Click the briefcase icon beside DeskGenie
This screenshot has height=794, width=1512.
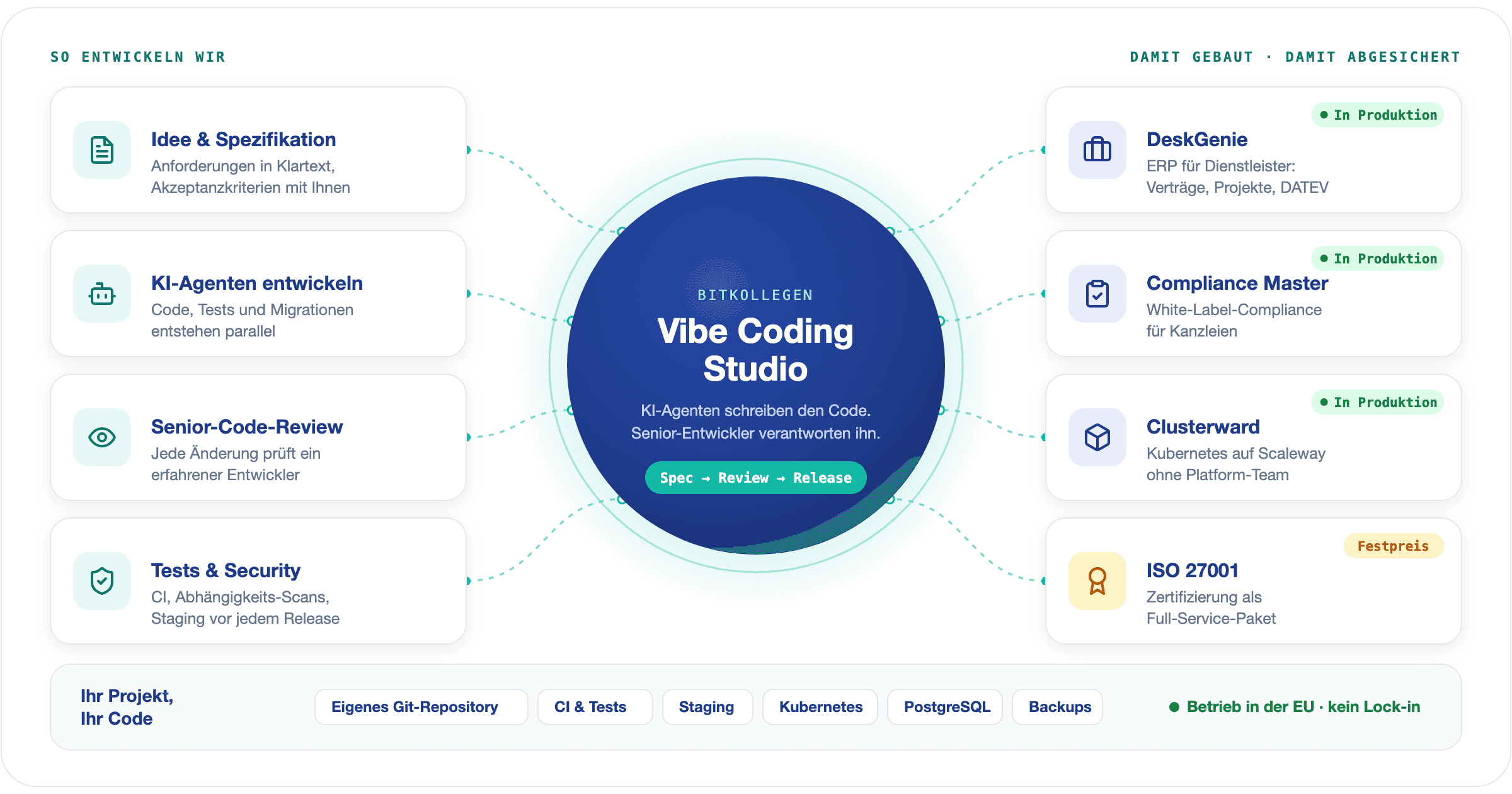coord(1097,150)
